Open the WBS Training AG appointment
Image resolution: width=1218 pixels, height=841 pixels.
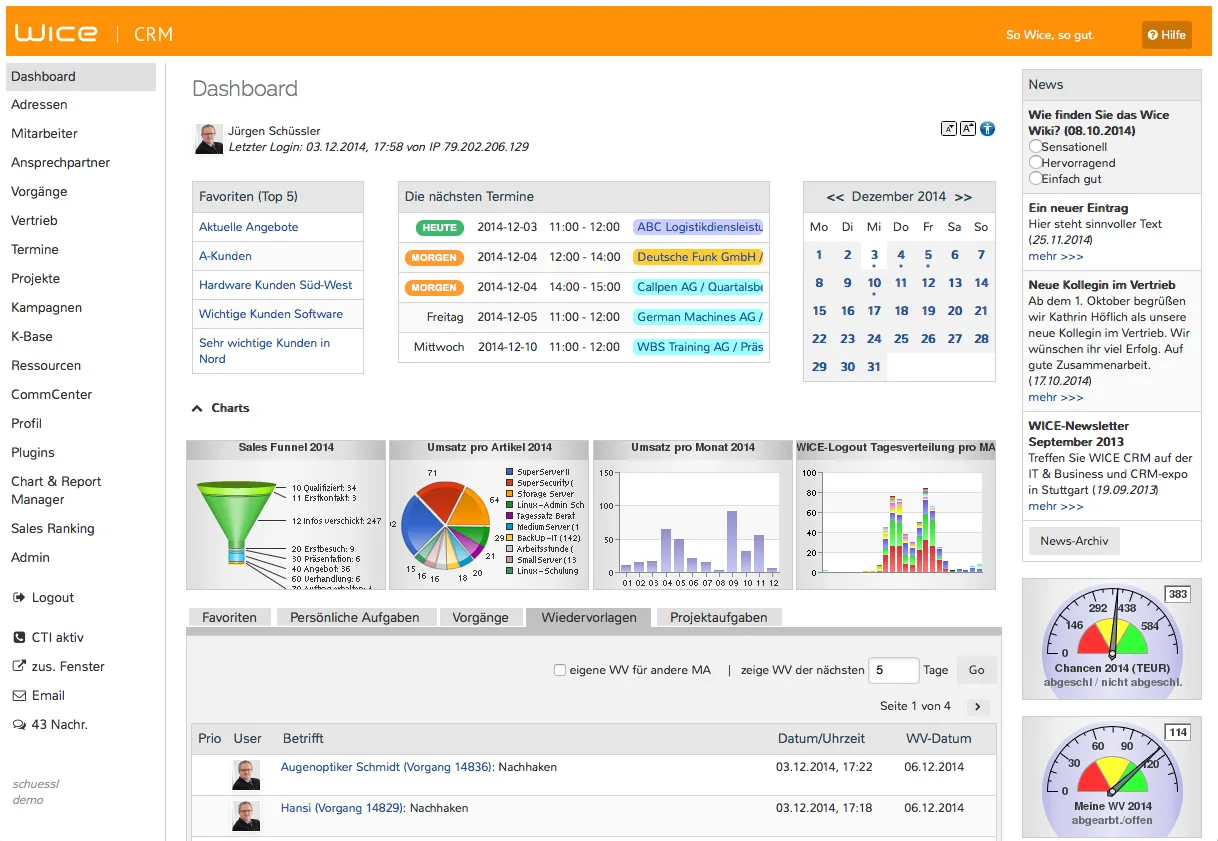698,347
